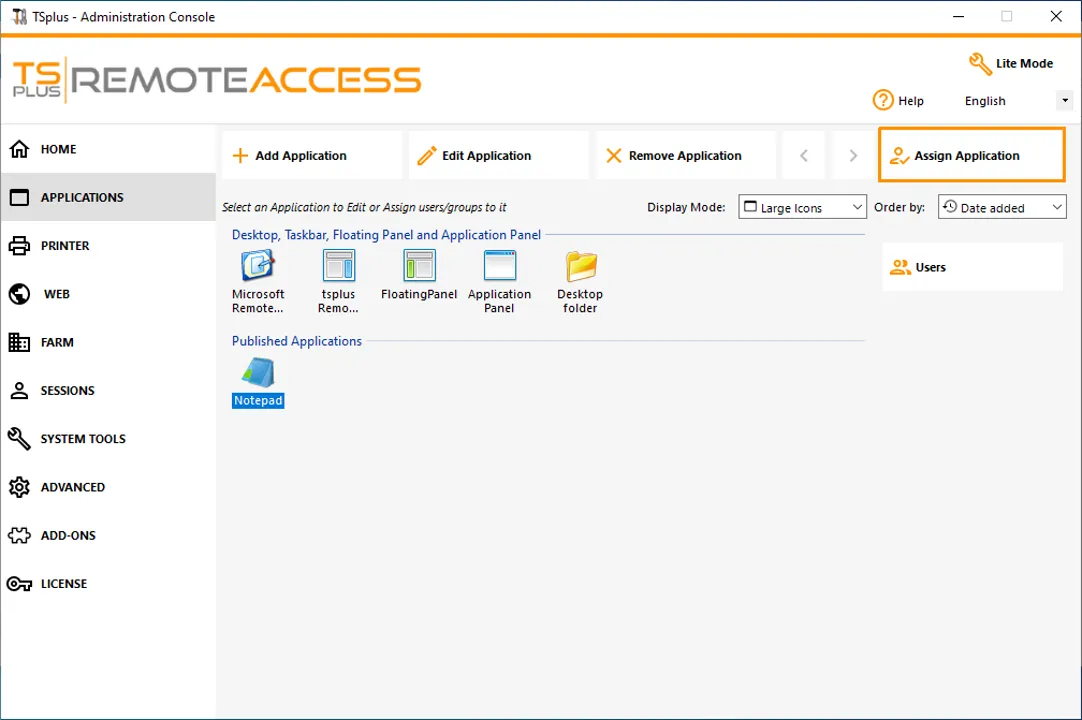
Task: Click the right arrow navigation button
Action: (x=853, y=156)
